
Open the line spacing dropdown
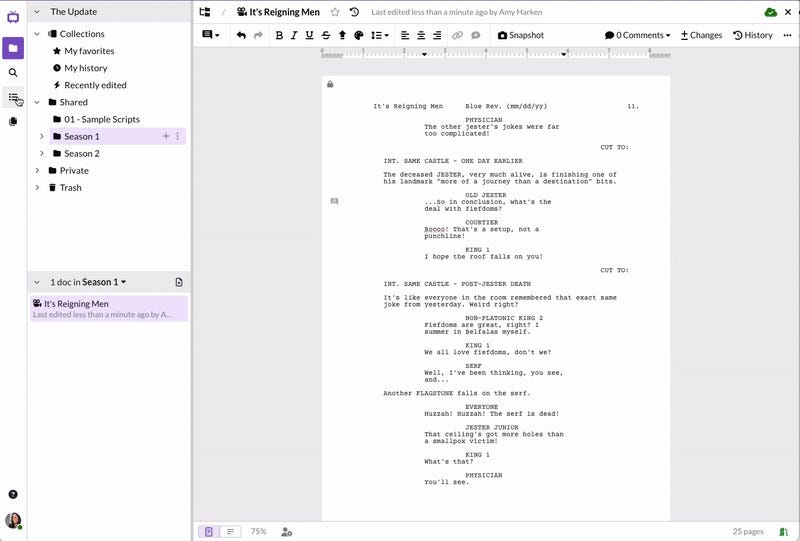click(380, 35)
